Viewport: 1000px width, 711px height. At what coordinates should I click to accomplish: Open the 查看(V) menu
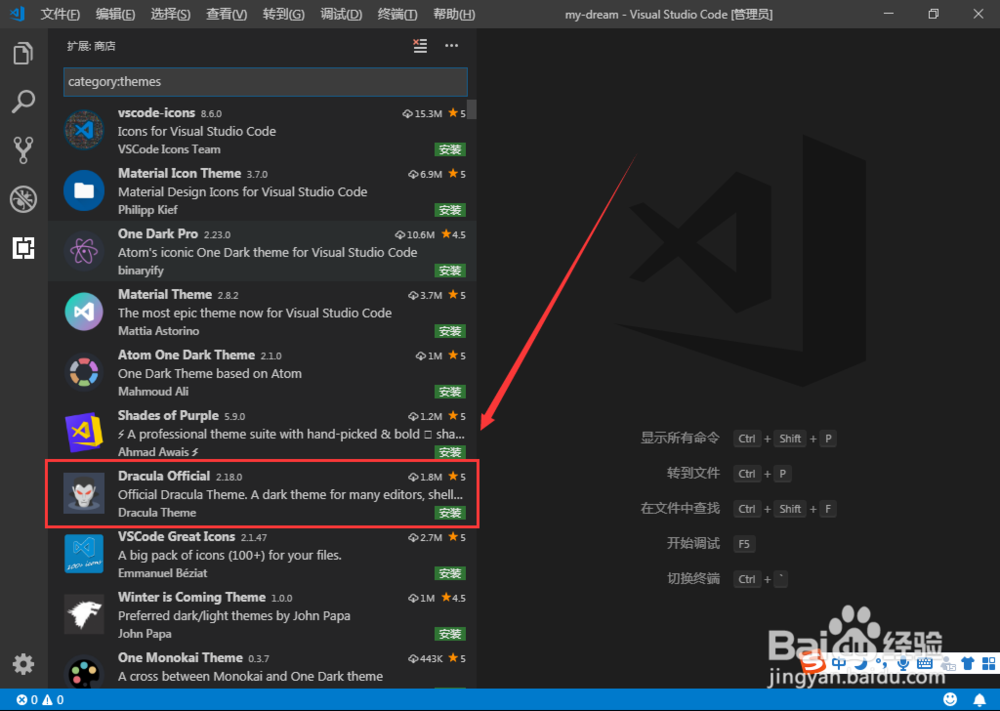click(226, 14)
